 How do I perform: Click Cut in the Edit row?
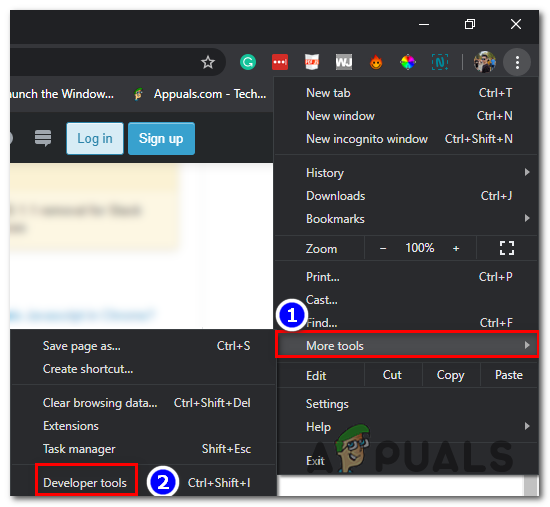392,375
